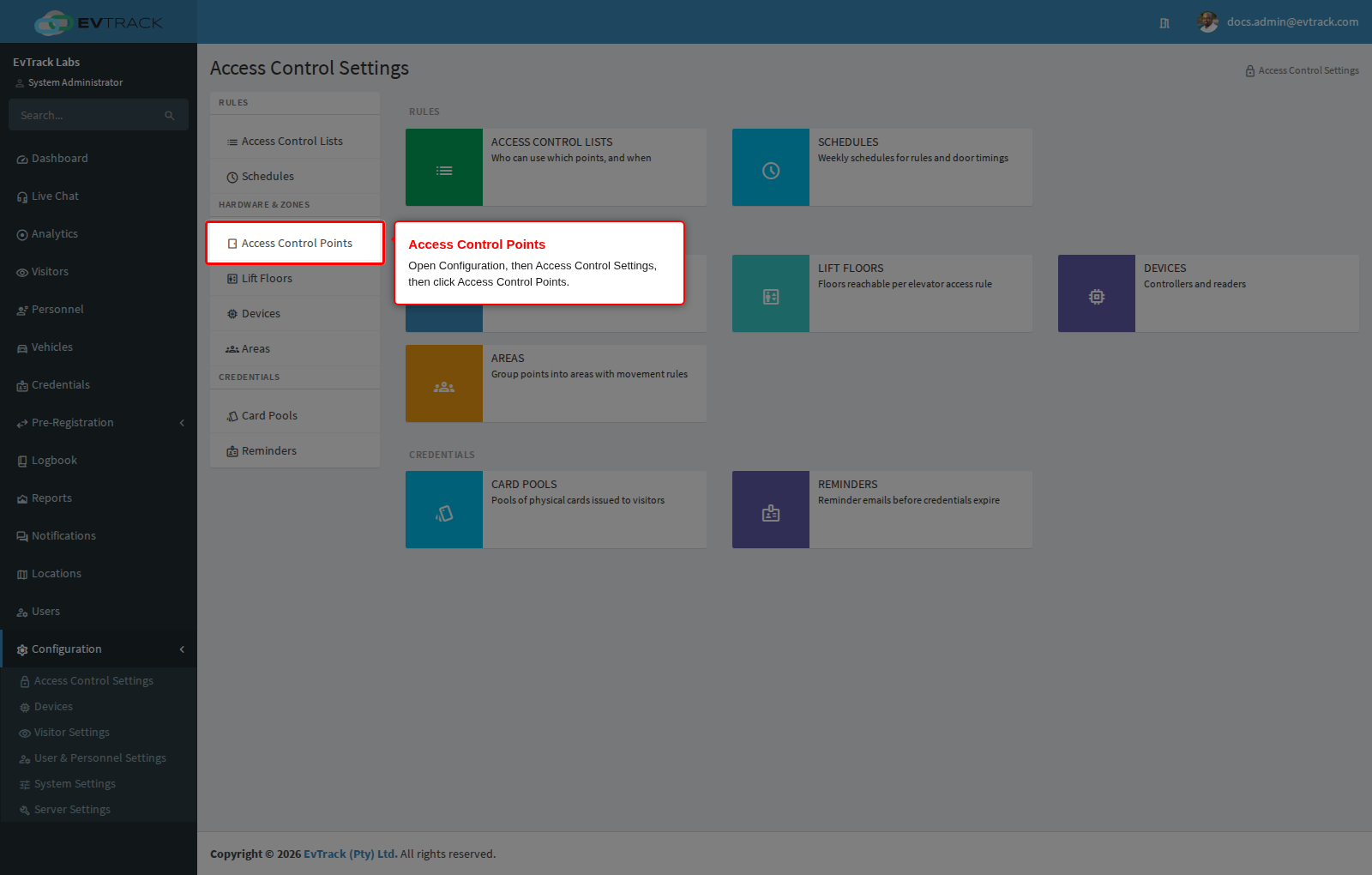This screenshot has height=875, width=1372.
Task: Click the Vehicles car icon in sidebar
Action: [22, 348]
